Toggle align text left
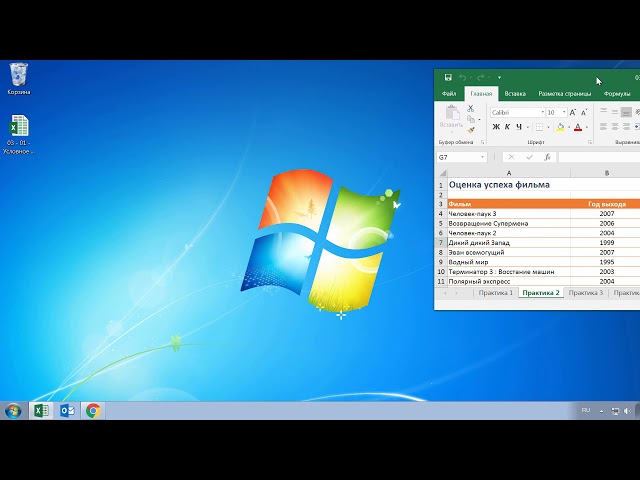Screen dimensions: 640x480 (x=603, y=127)
